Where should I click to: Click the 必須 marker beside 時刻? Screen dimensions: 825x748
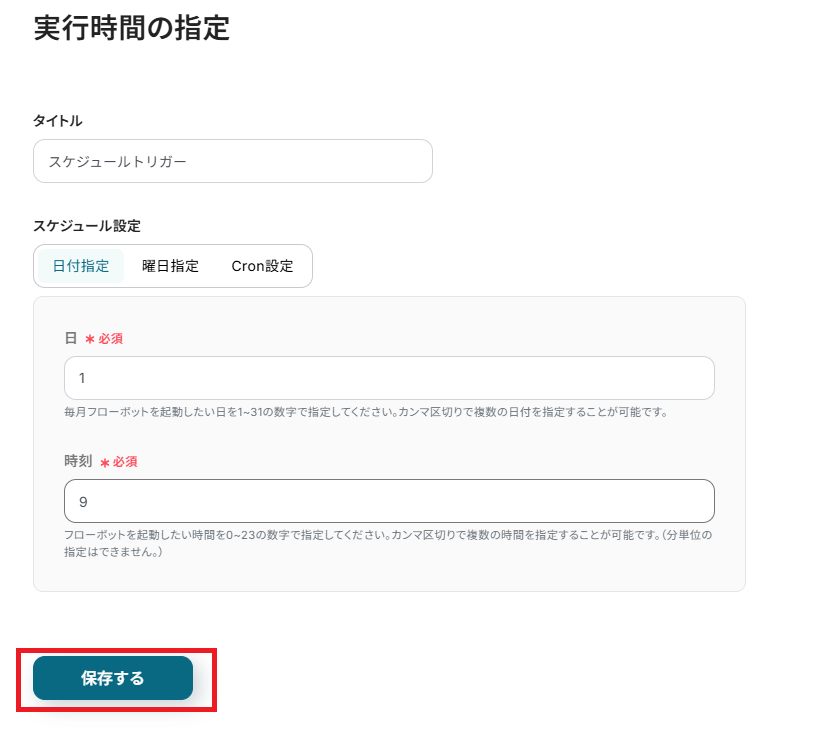[125, 462]
